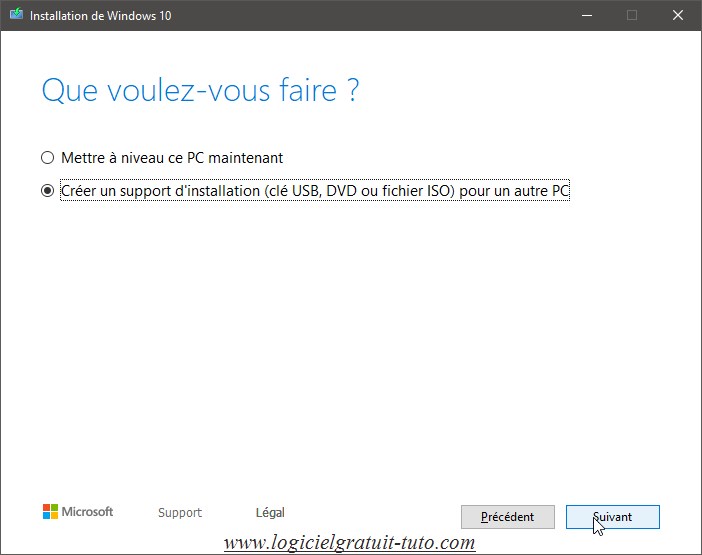Click the Microsoft logo
Image resolution: width=702 pixels, height=555 pixels.
coord(78,512)
